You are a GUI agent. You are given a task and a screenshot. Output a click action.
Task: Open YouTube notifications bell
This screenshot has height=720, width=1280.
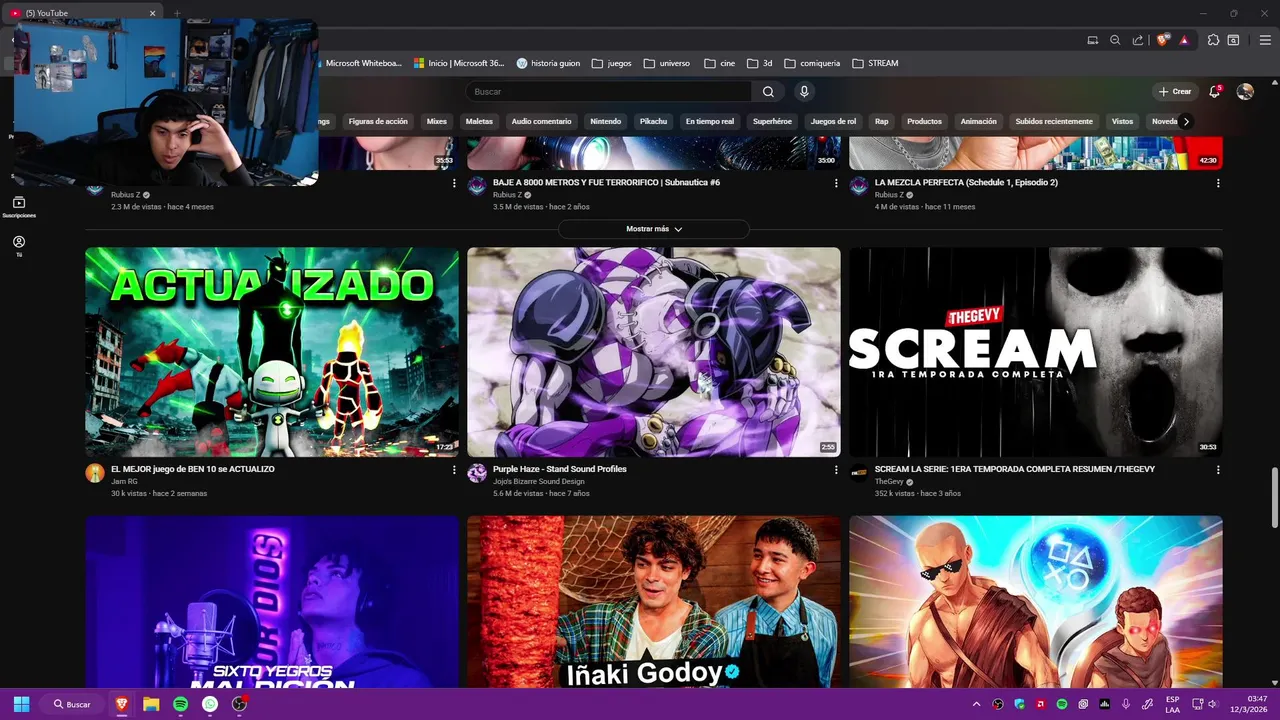[x=1215, y=91]
